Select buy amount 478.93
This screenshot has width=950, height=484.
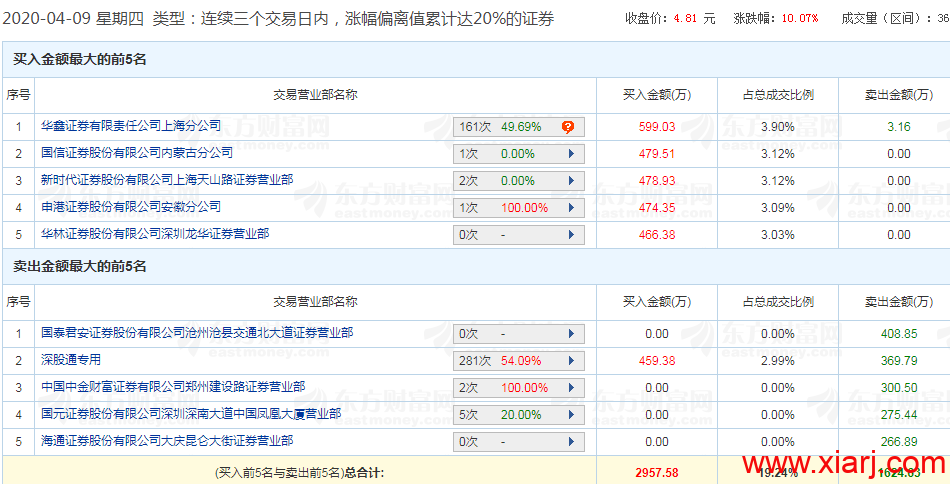pos(657,181)
